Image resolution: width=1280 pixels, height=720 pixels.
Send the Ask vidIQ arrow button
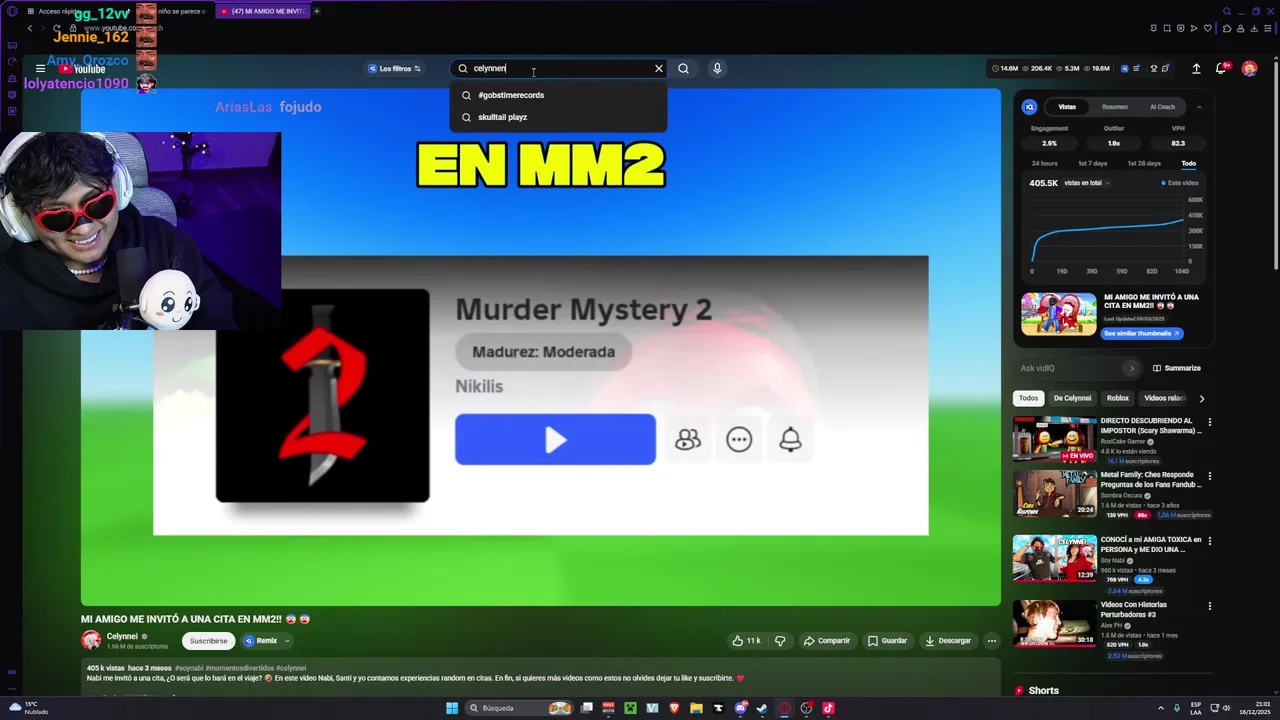[x=1131, y=368]
